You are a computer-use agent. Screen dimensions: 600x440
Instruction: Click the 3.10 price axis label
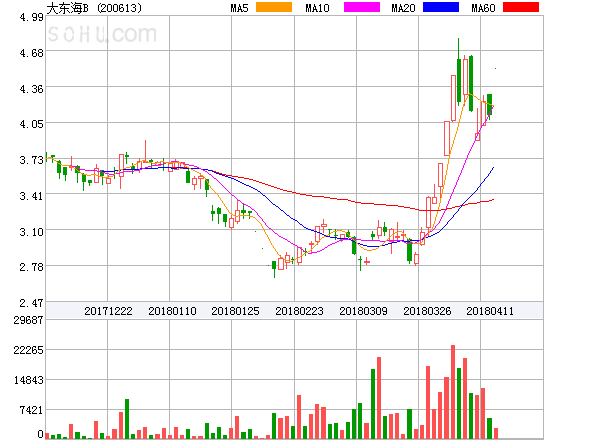pyautogui.click(x=31, y=232)
